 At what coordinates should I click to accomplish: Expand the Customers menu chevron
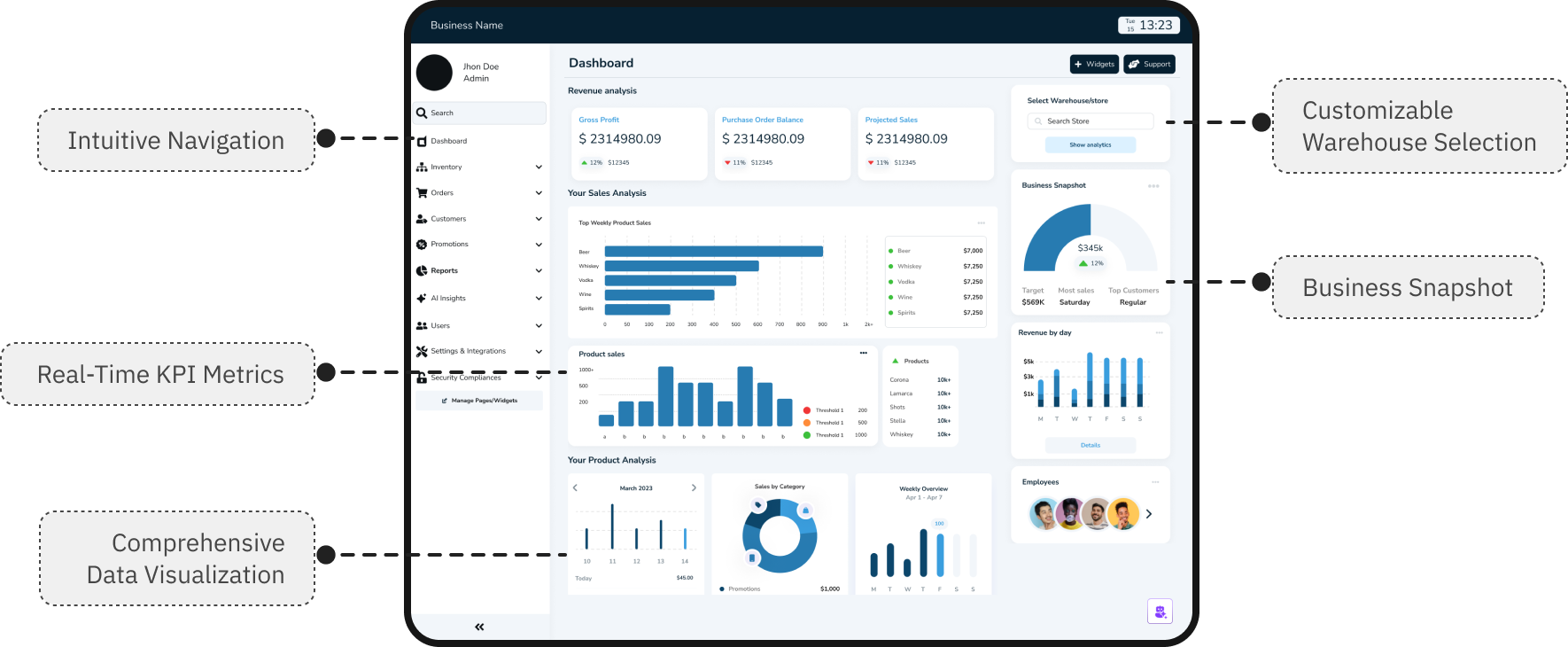pos(539,219)
